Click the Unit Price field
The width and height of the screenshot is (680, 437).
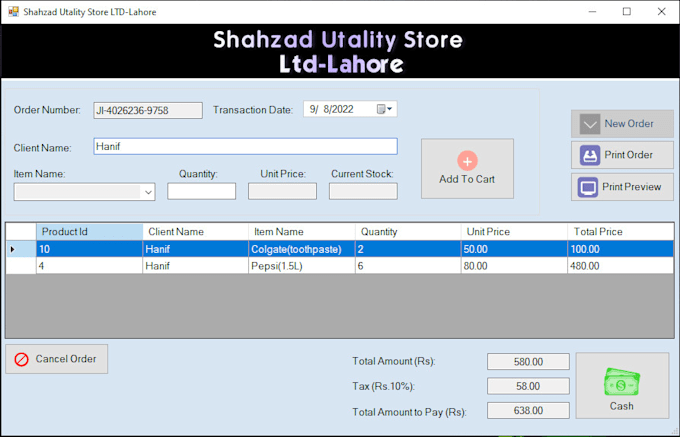282,191
